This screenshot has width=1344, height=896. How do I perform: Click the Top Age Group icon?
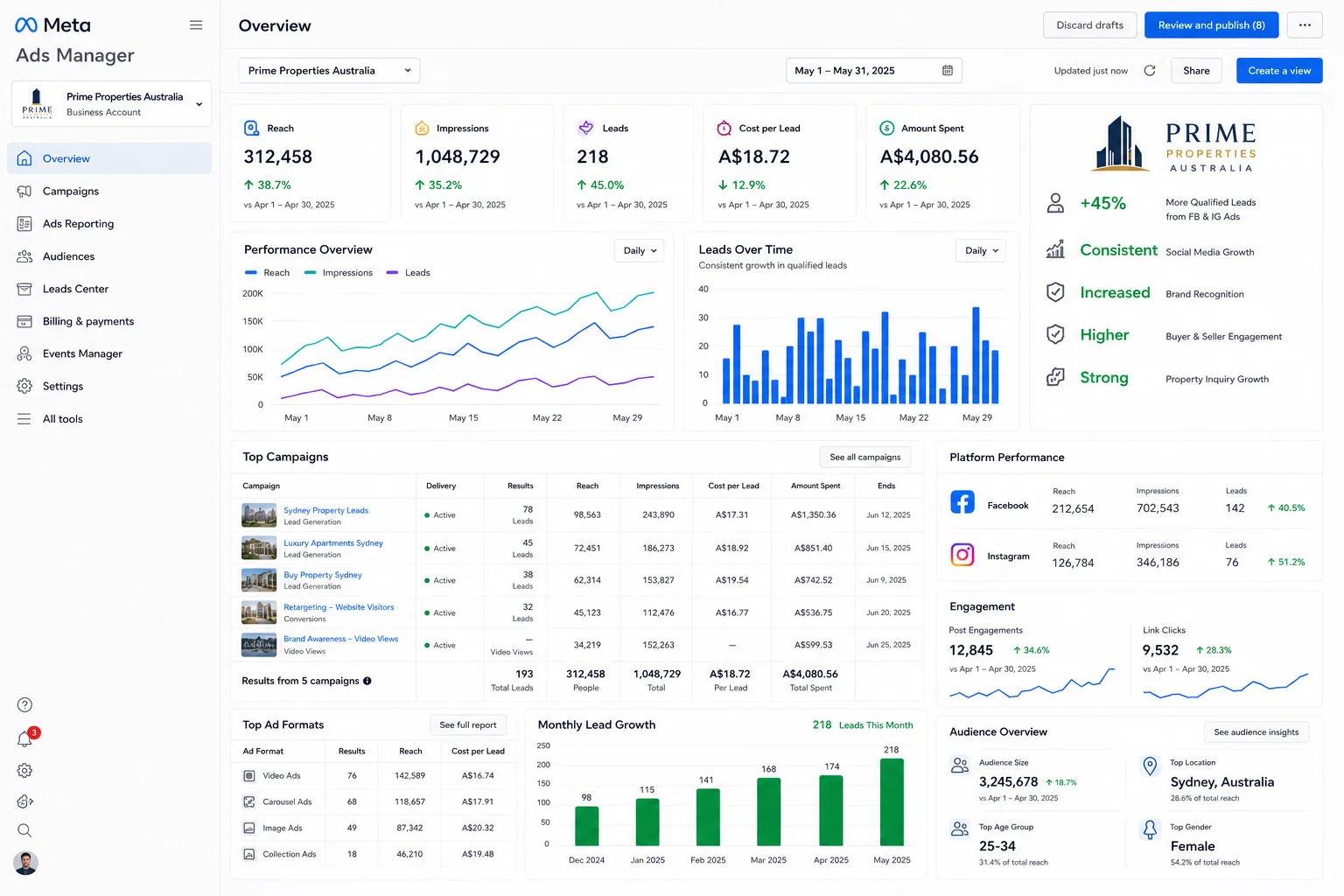(960, 829)
